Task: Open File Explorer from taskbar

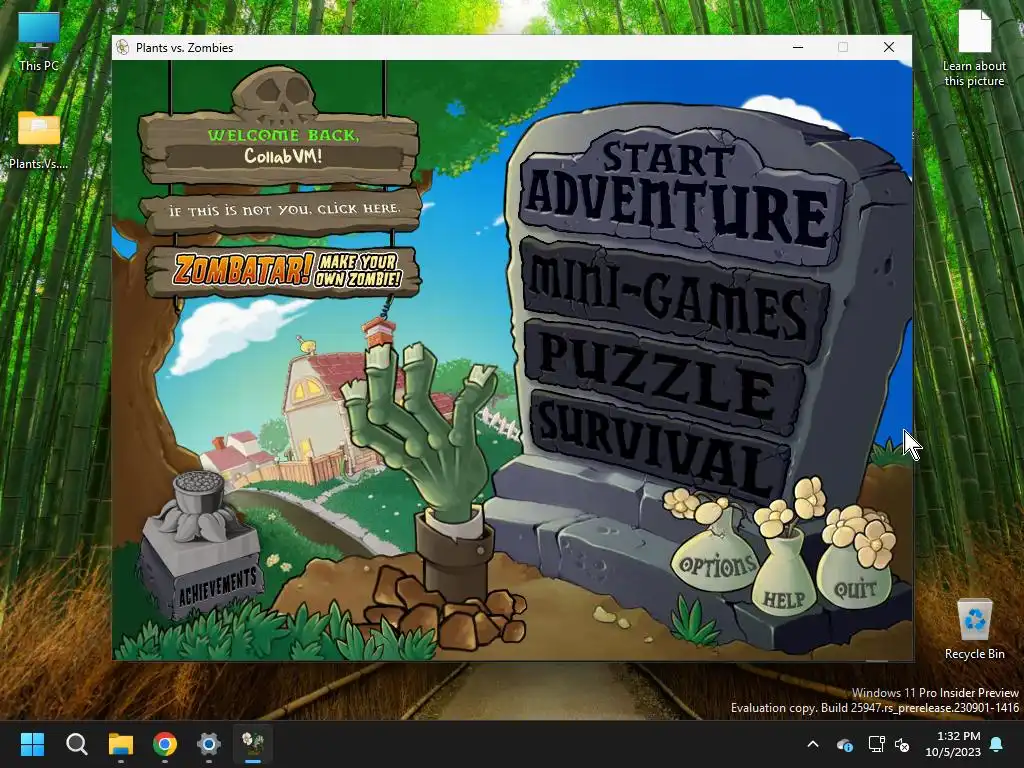Action: [x=121, y=743]
